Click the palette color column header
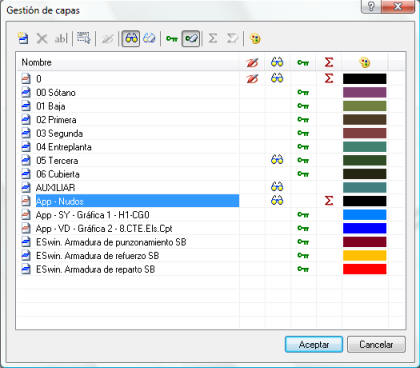The height and width of the screenshot is (368, 420). (x=365, y=62)
